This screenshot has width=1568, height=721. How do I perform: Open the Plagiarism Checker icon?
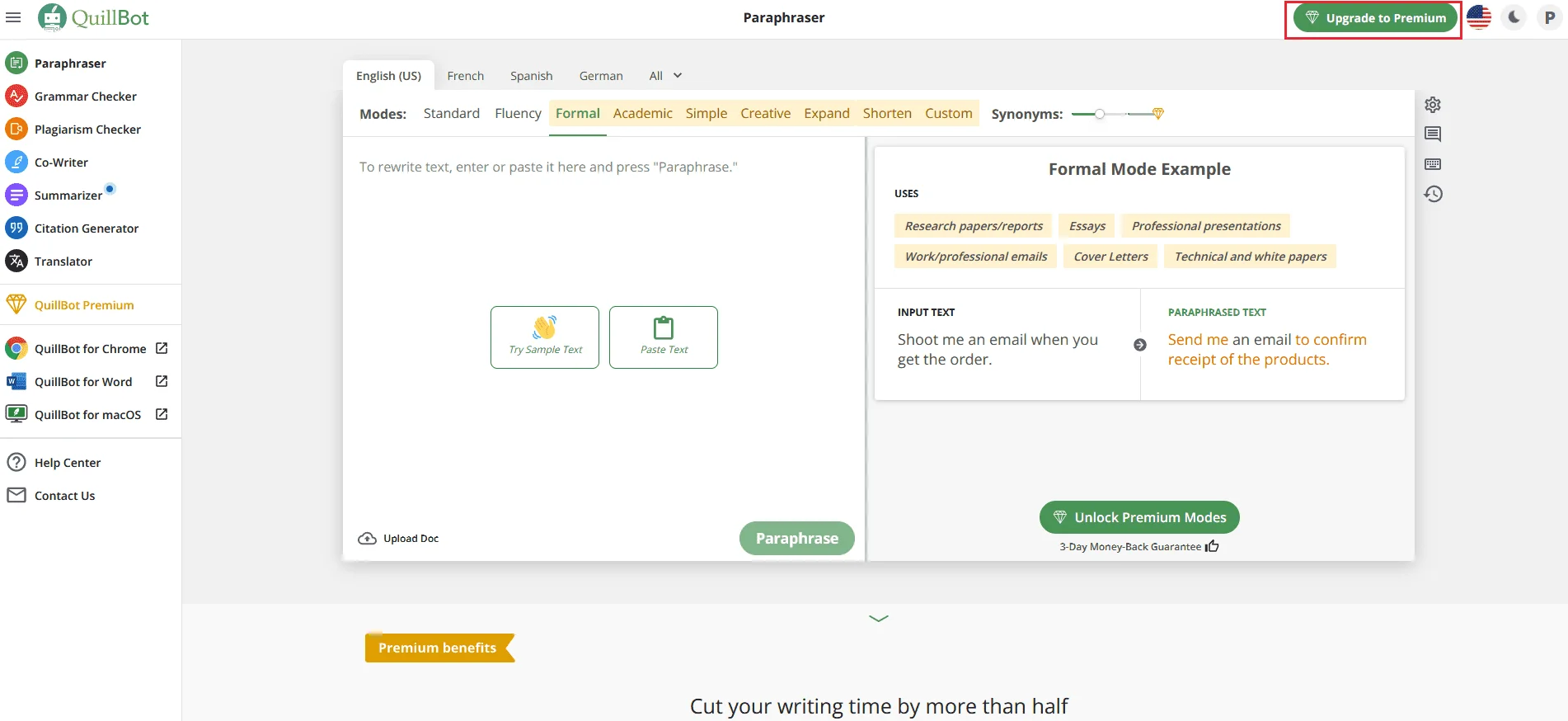pyautogui.click(x=16, y=129)
